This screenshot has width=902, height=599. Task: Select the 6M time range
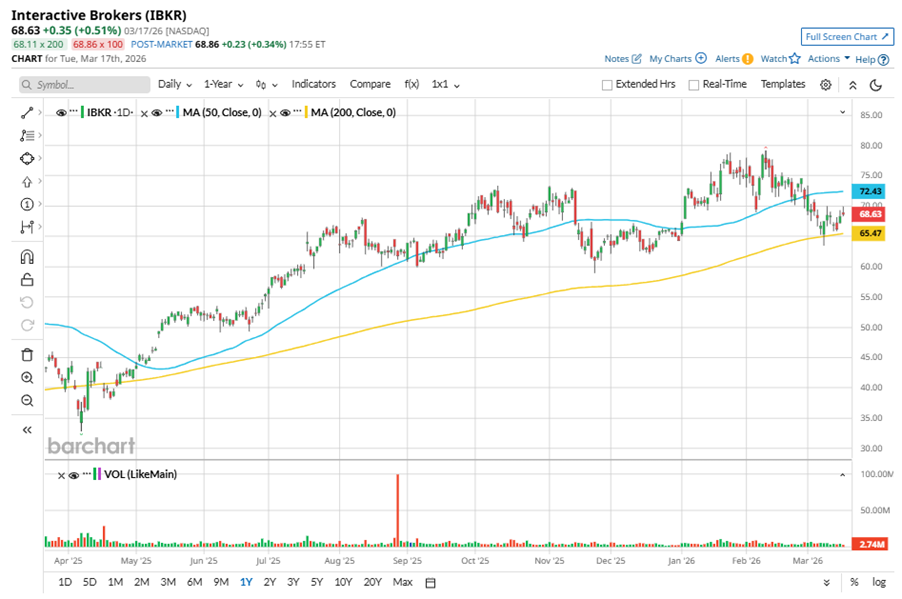[x=194, y=582]
